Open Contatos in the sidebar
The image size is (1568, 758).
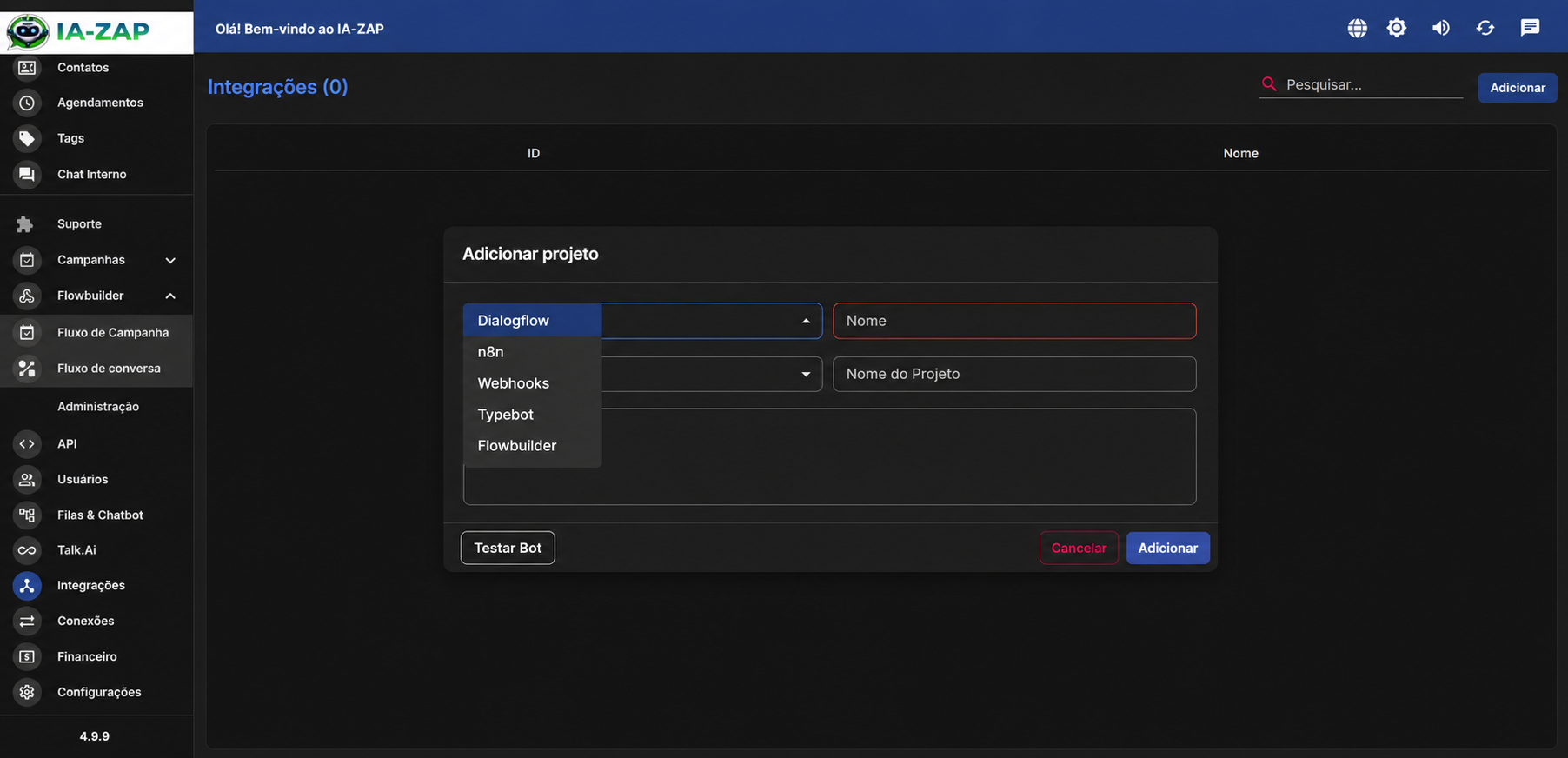(83, 67)
